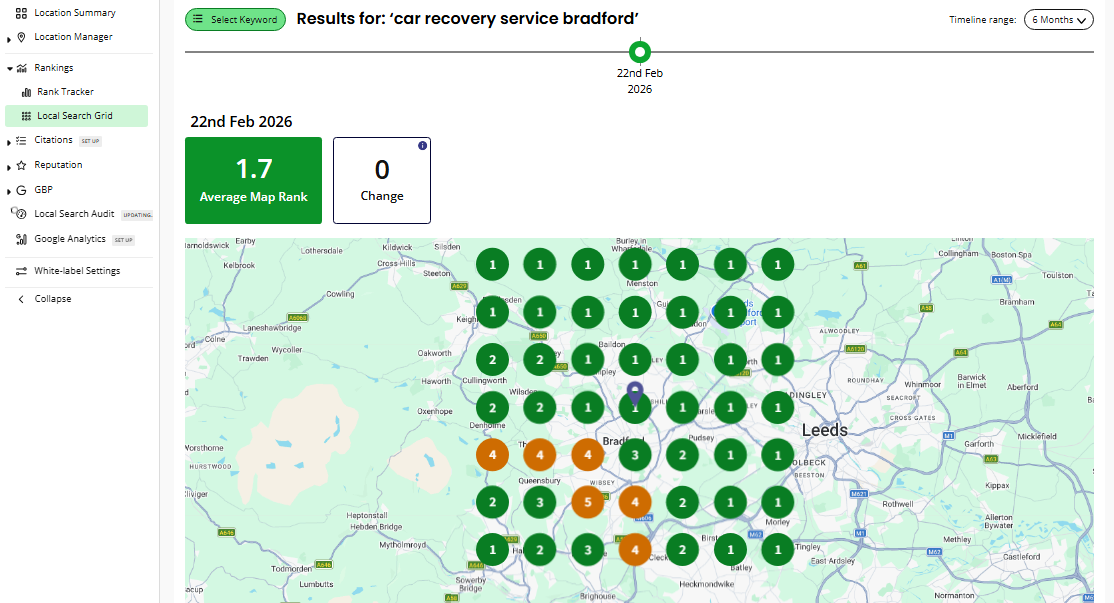This screenshot has width=1114, height=603.
Task: Click the Location Summary grid icon
Action: (21, 13)
